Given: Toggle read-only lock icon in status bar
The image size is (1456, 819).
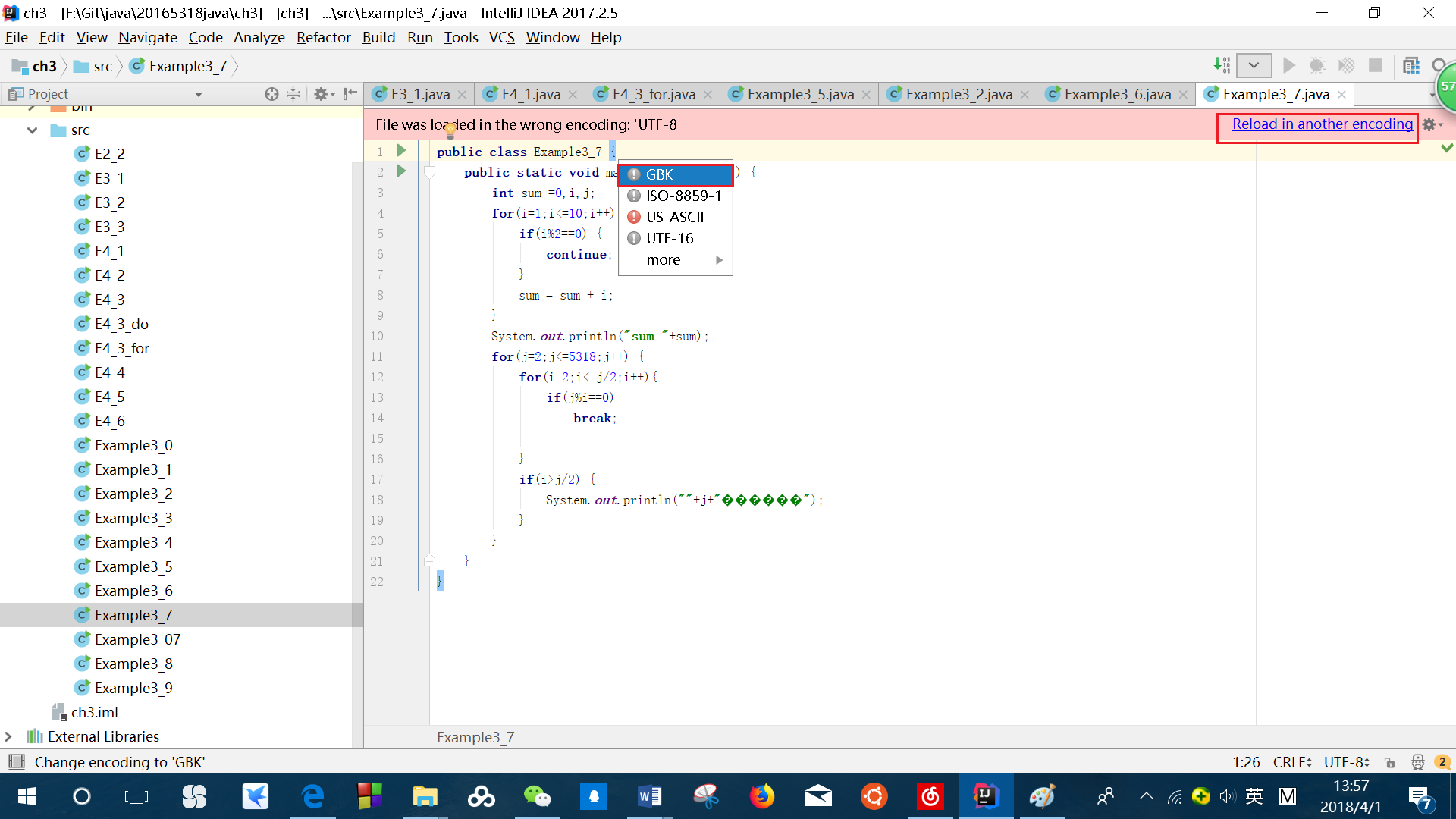Looking at the screenshot, I should [x=1390, y=762].
